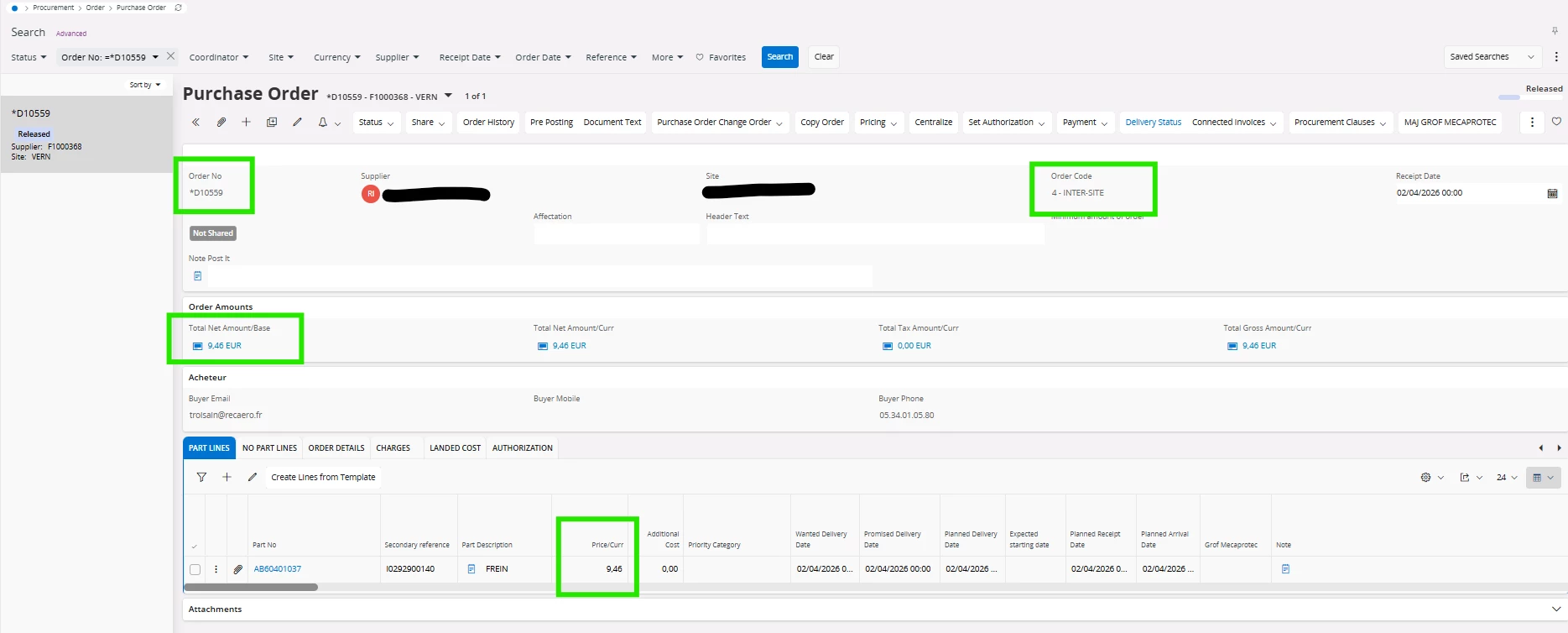Open the row actions menu for part AB60401037
Viewport: 1568px width, 633px height.
click(216, 569)
